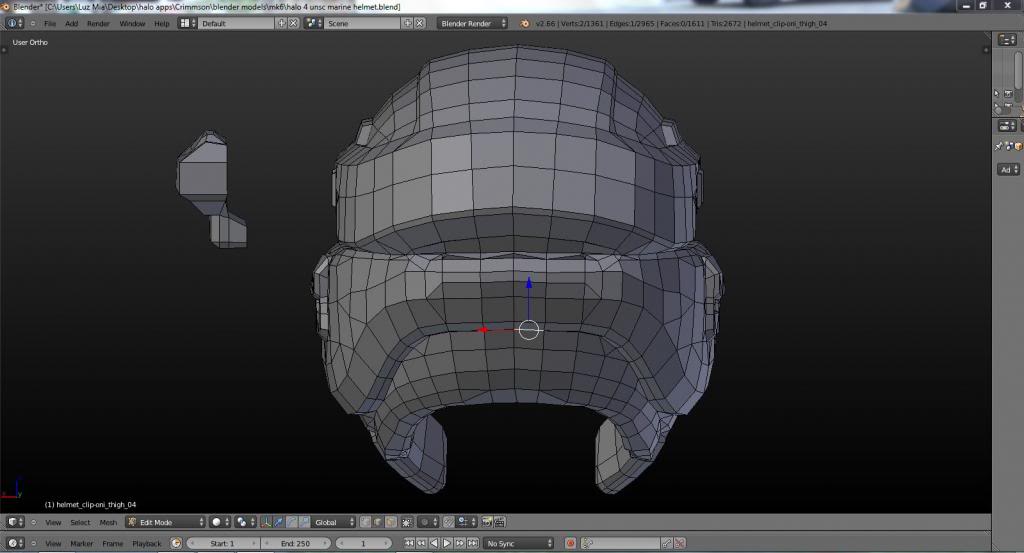The width and height of the screenshot is (1024, 553).
Task: Select vertex select mode
Action: click(367, 522)
